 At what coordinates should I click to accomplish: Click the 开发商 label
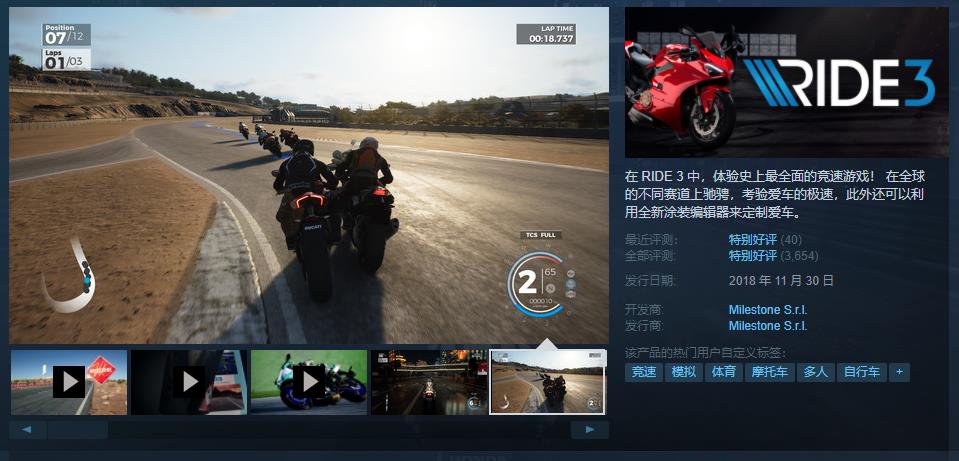tap(644, 310)
